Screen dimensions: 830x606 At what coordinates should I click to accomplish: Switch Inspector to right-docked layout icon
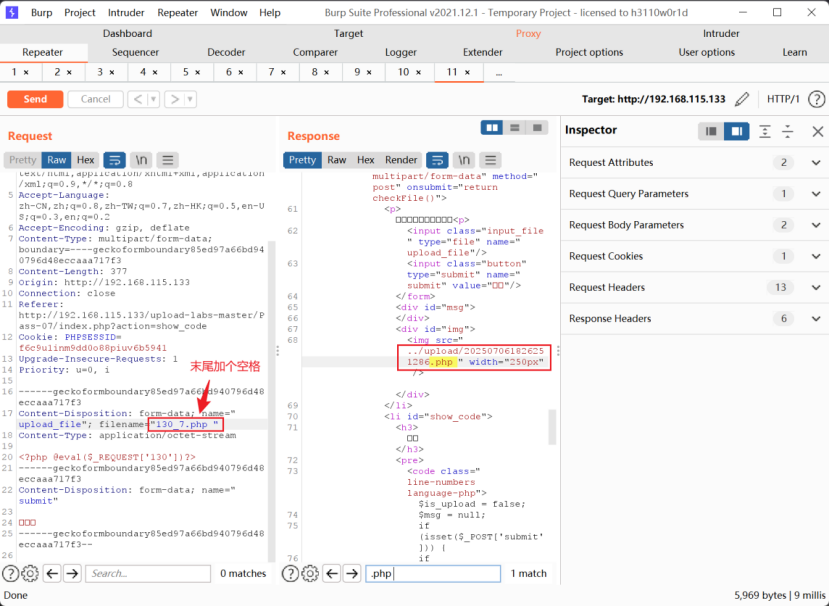coord(736,131)
